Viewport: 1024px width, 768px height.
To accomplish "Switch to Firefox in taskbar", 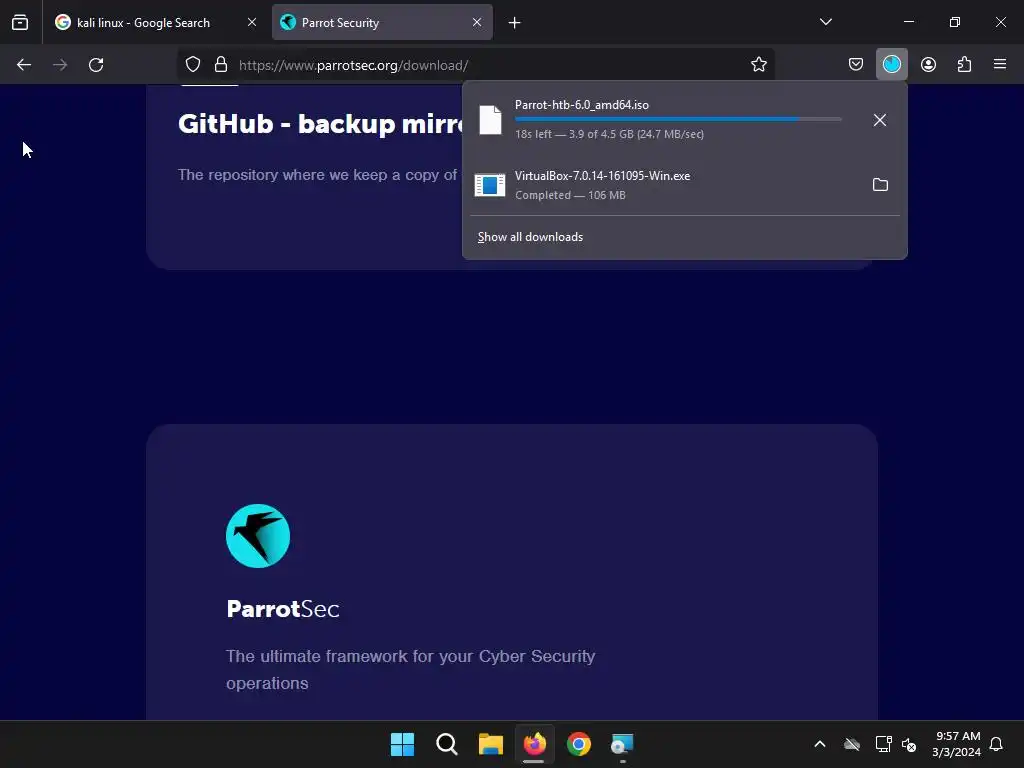I will coord(534,744).
